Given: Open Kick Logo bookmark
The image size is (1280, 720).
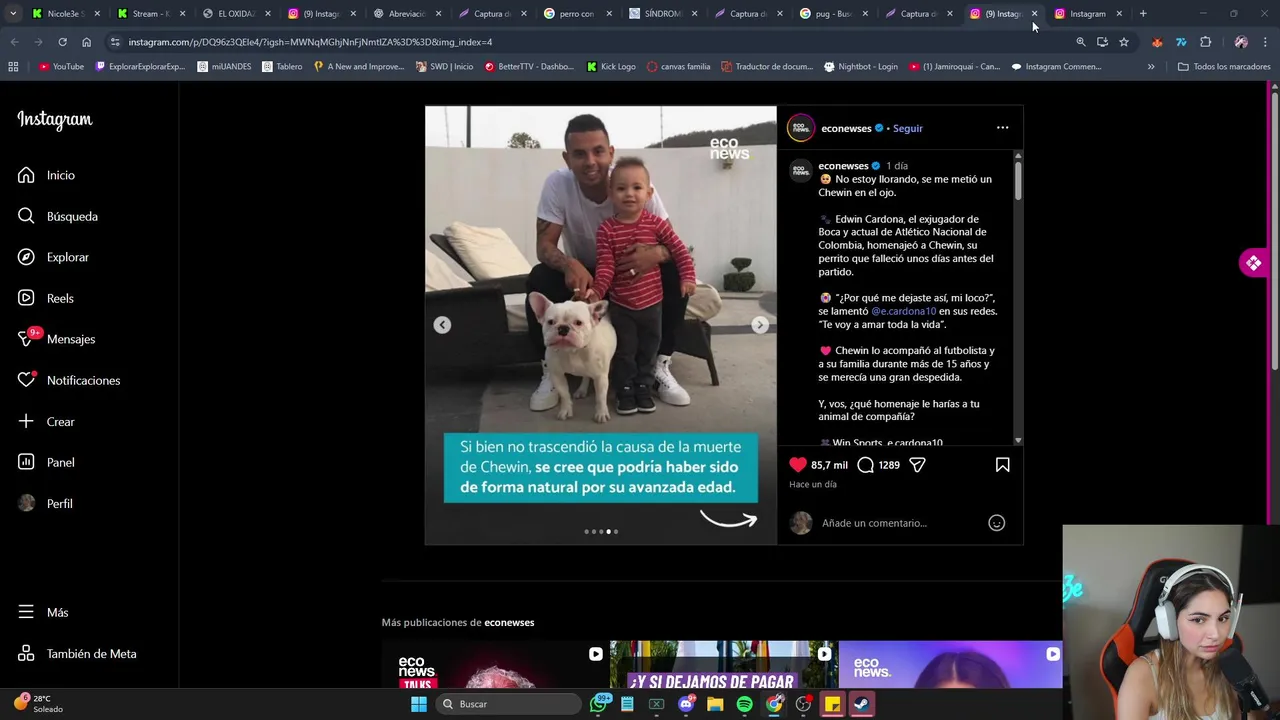Looking at the screenshot, I should 611,67.
